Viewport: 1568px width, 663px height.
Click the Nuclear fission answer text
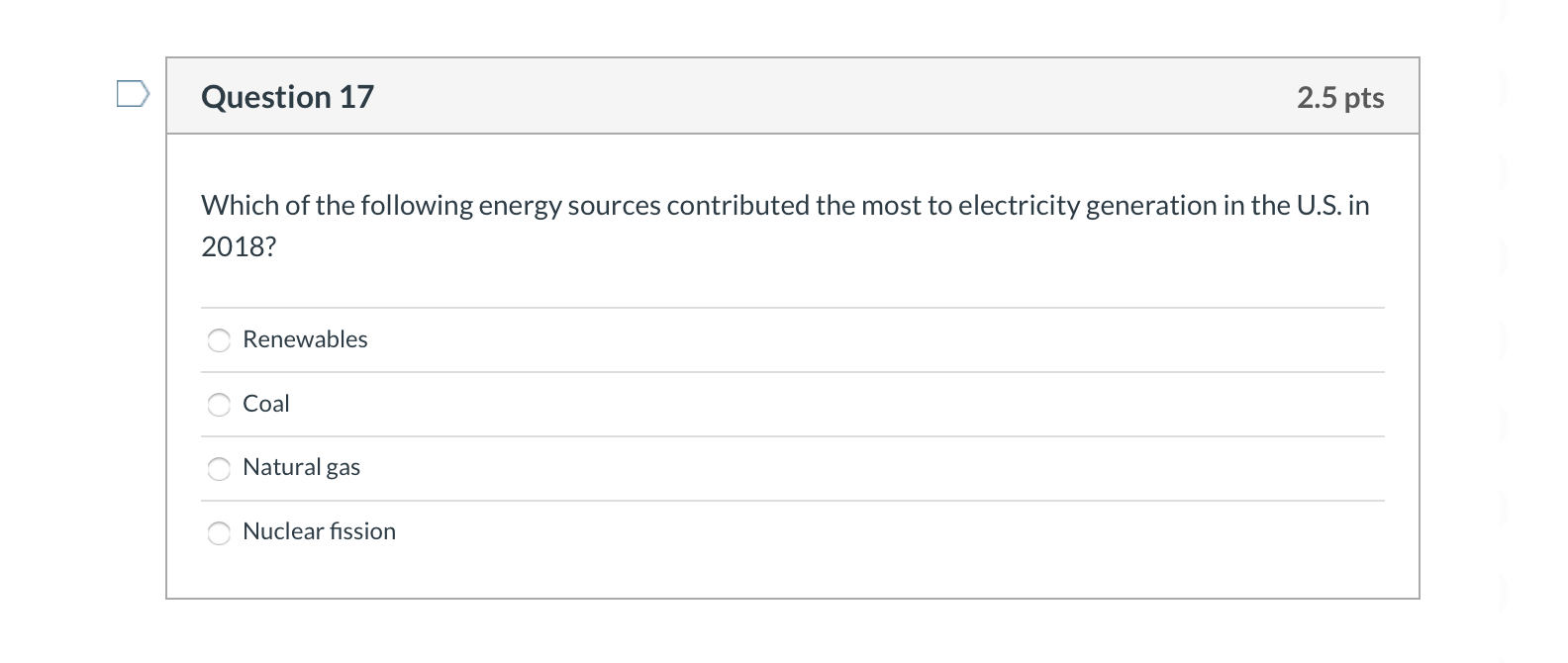(x=319, y=530)
